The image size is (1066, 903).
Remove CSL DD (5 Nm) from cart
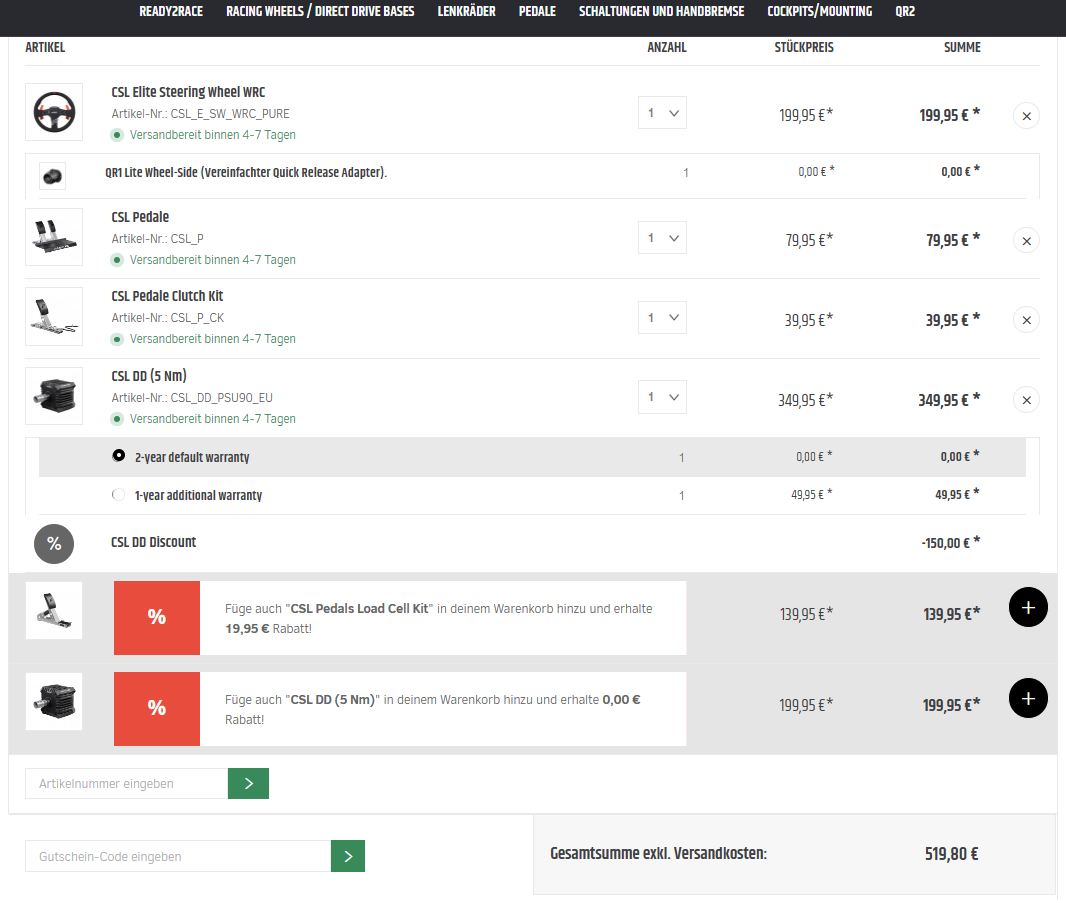point(1026,400)
